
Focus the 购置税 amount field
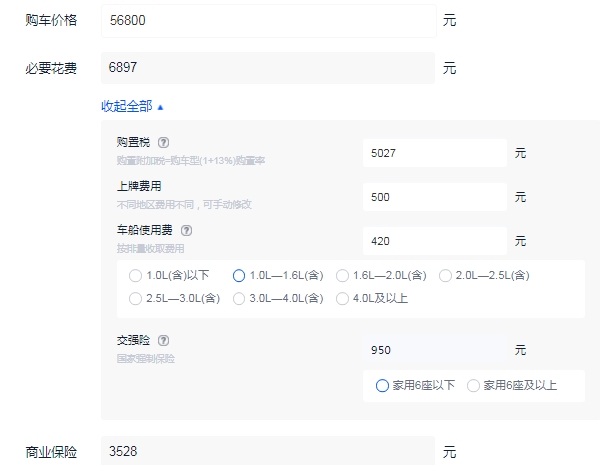click(434, 153)
